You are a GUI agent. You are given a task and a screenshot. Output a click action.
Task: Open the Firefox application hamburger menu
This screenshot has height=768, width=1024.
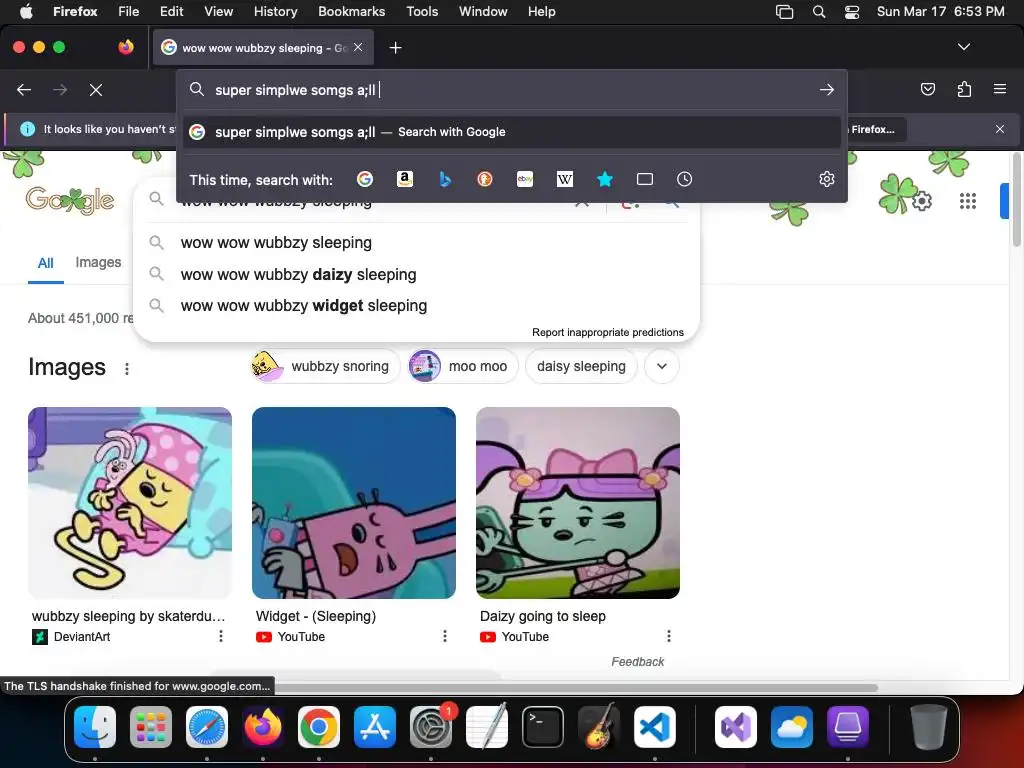(x=1000, y=89)
